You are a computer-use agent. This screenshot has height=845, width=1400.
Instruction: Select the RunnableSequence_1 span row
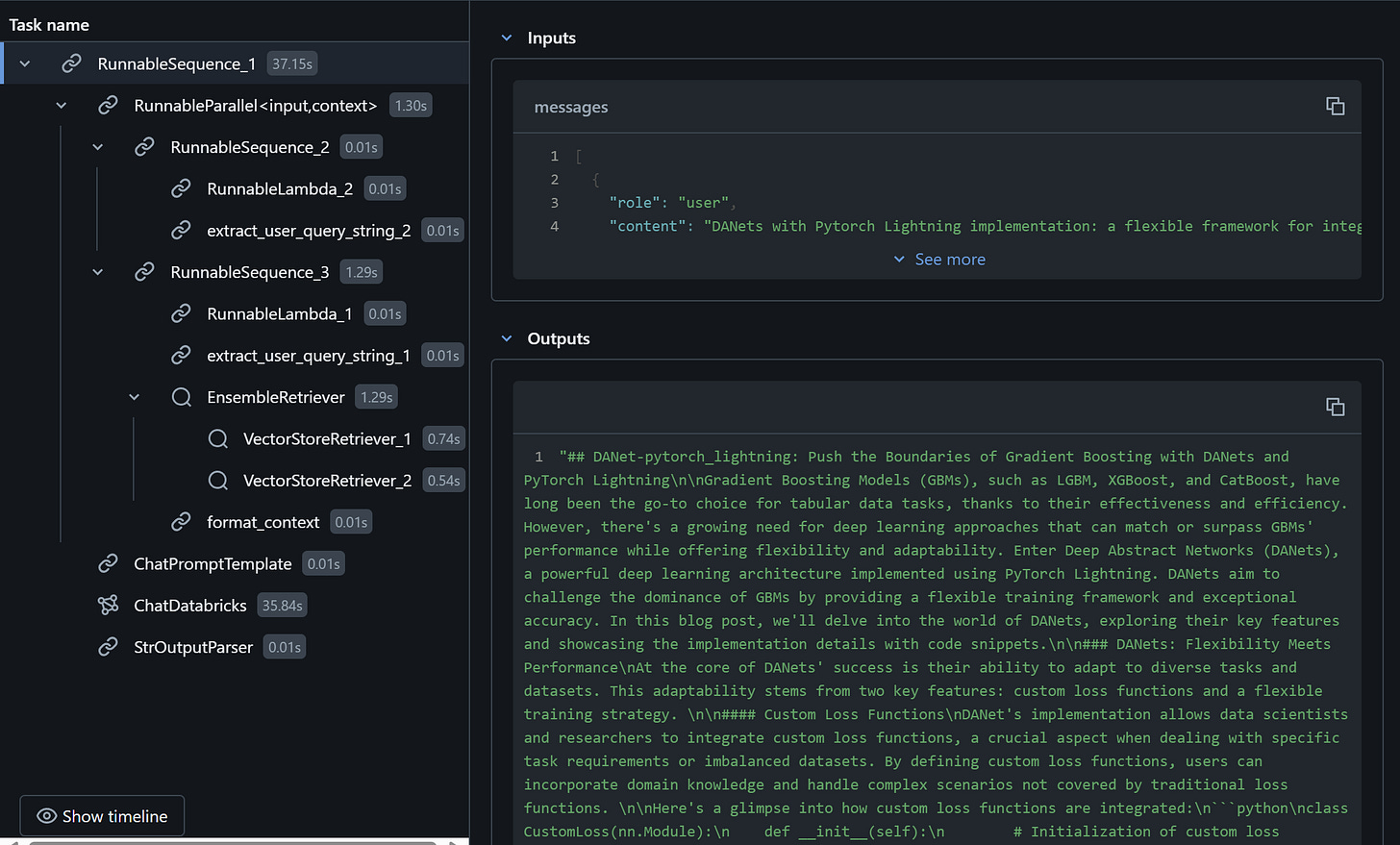(x=236, y=63)
